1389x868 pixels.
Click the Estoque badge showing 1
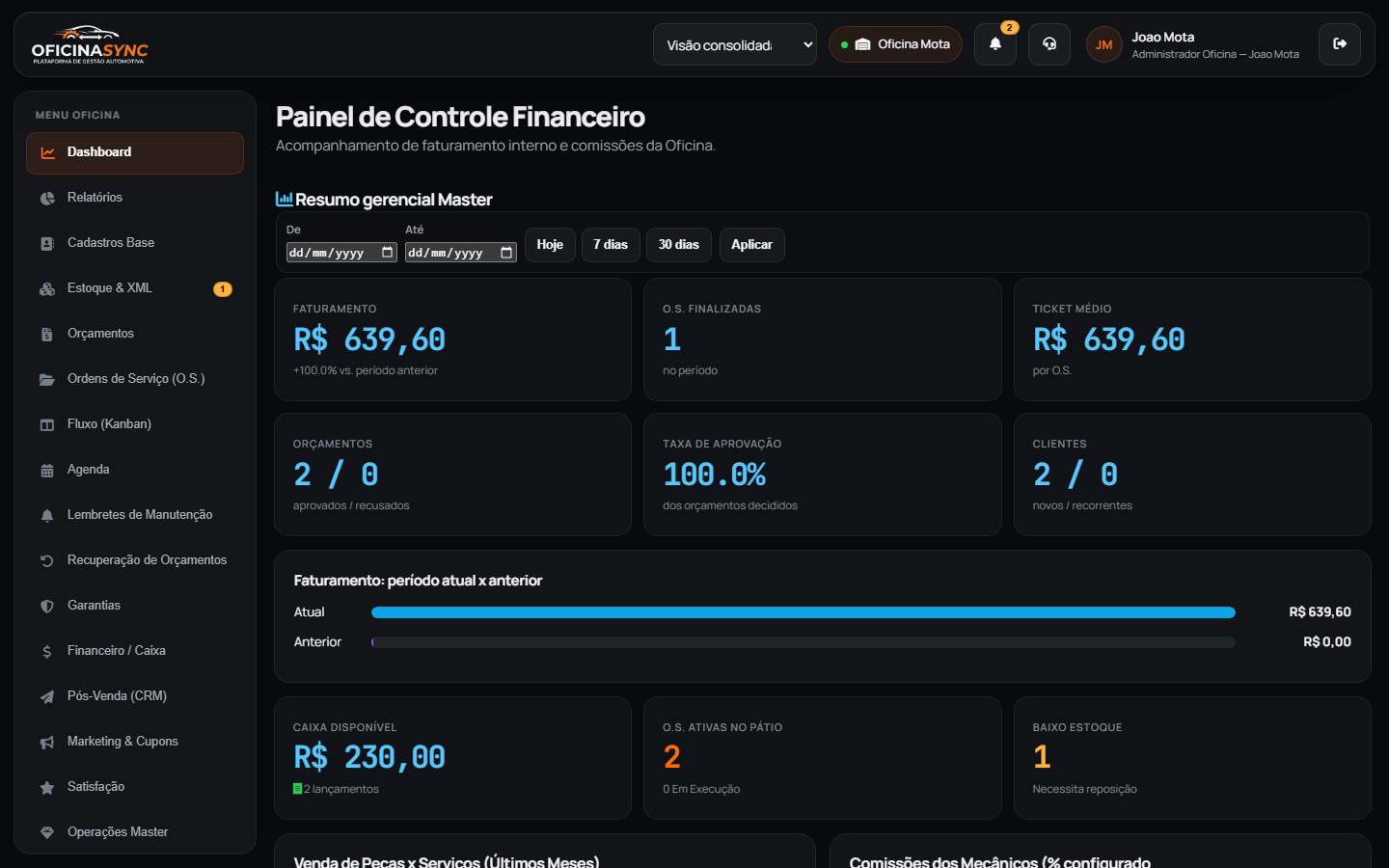tap(223, 289)
